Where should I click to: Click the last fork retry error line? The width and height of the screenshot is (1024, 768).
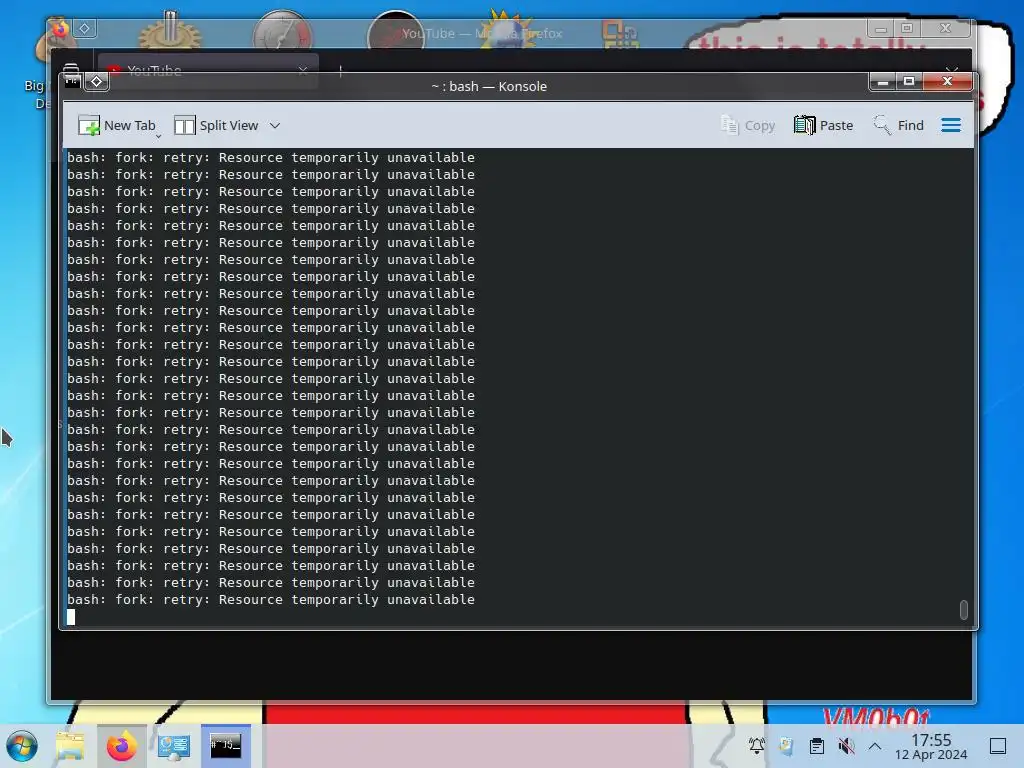pyautogui.click(x=270, y=600)
